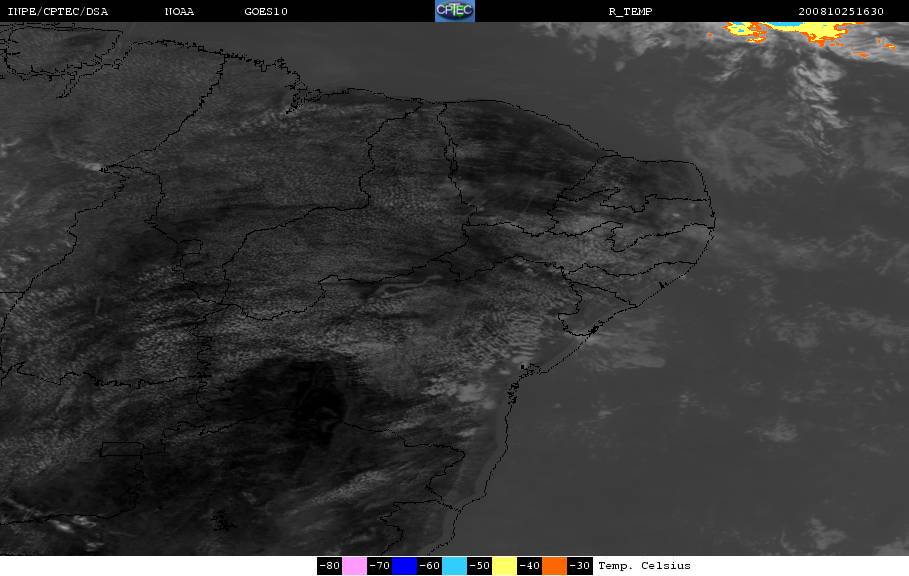Click the -30 legend value label
The image size is (909, 576).
click(x=579, y=566)
